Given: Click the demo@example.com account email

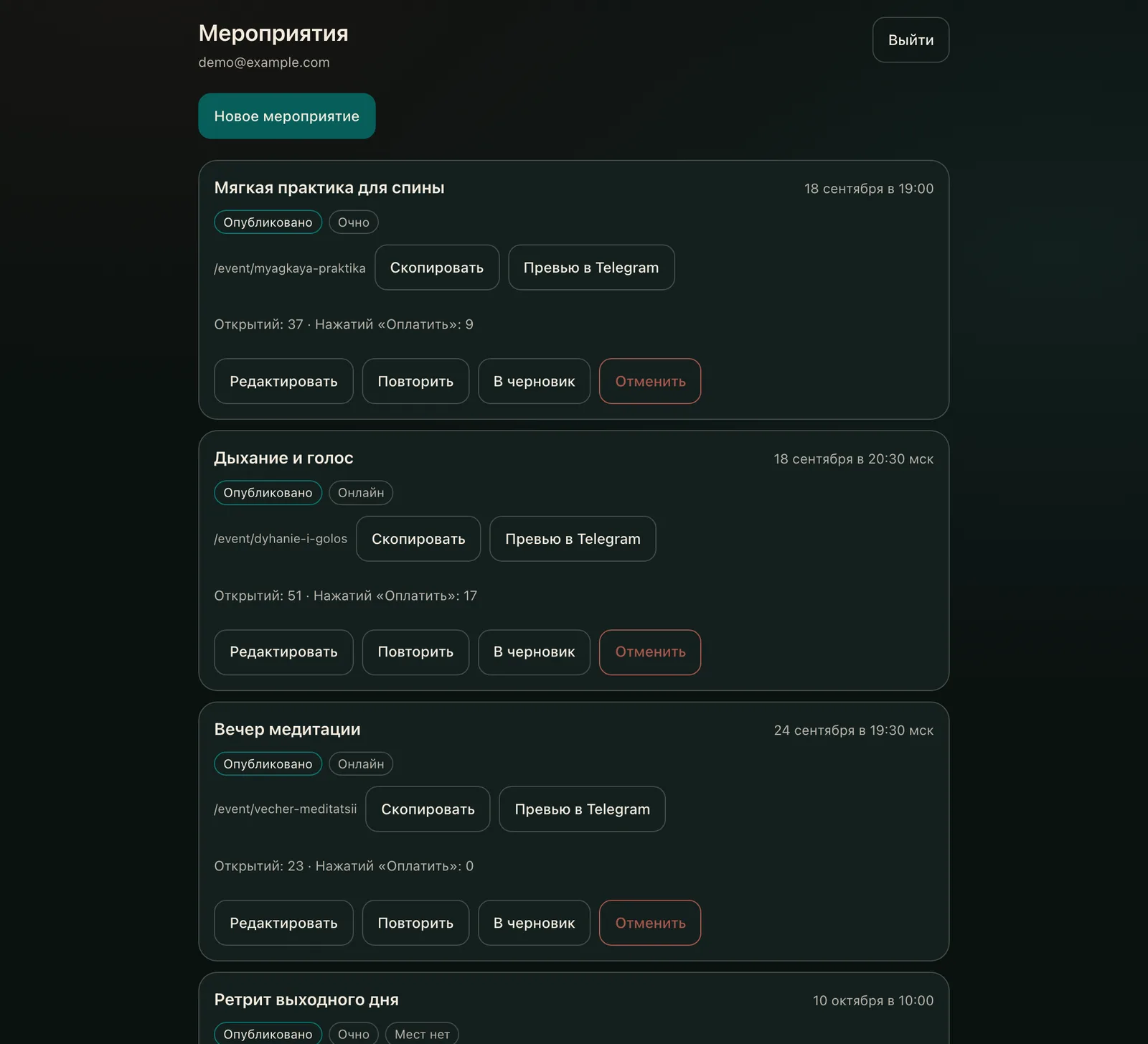Looking at the screenshot, I should tap(264, 62).
